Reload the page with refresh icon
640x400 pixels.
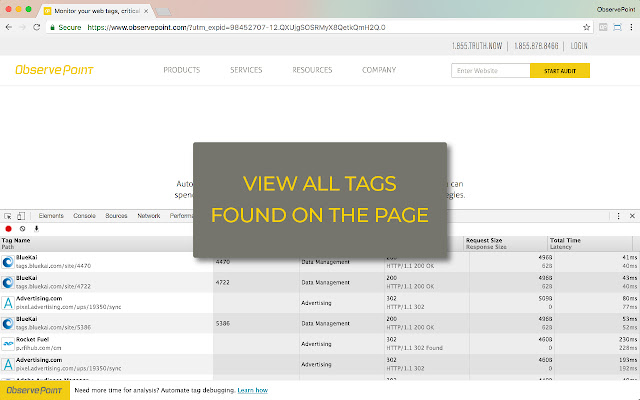(37, 27)
